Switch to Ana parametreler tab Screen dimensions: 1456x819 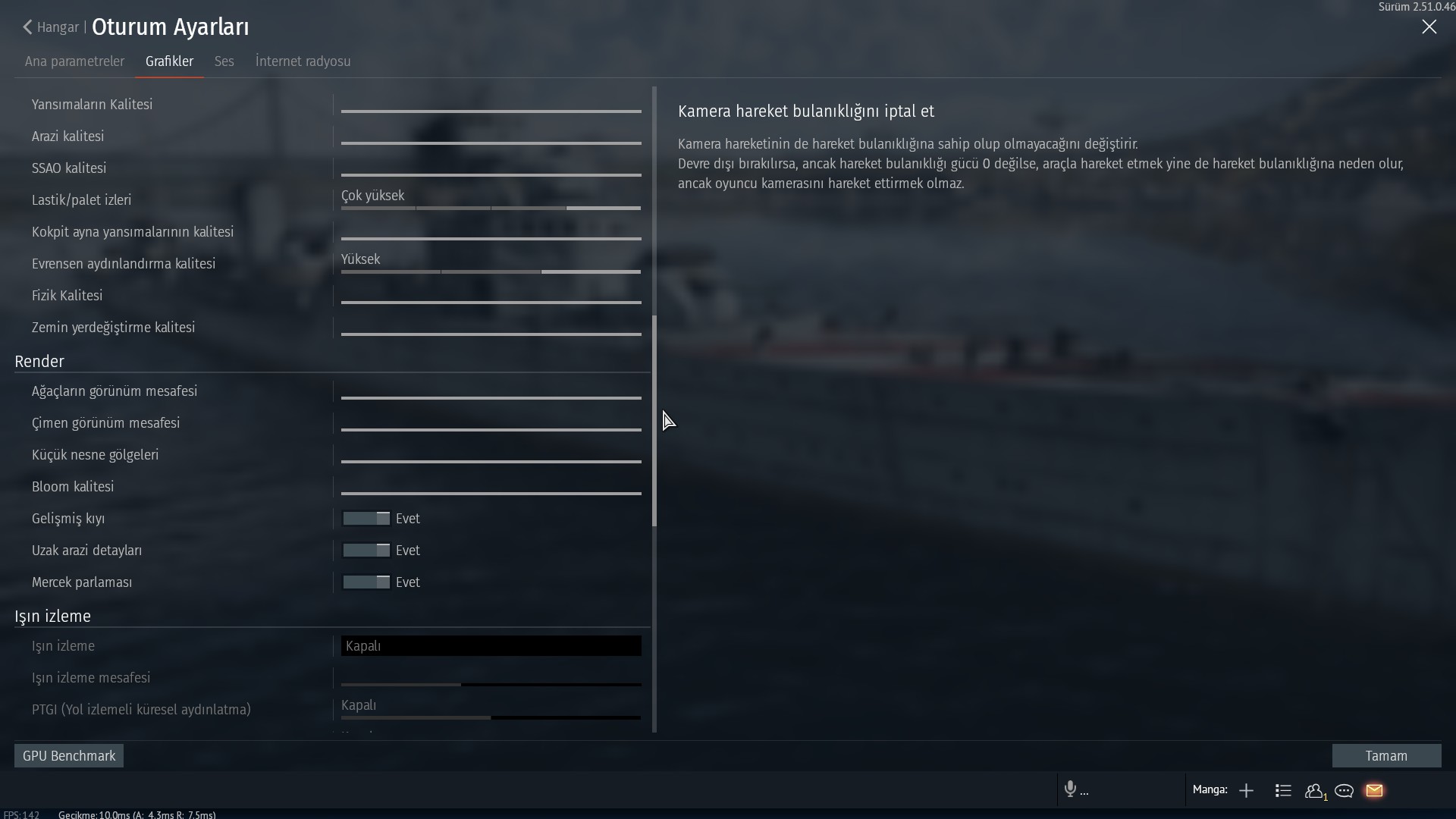74,61
